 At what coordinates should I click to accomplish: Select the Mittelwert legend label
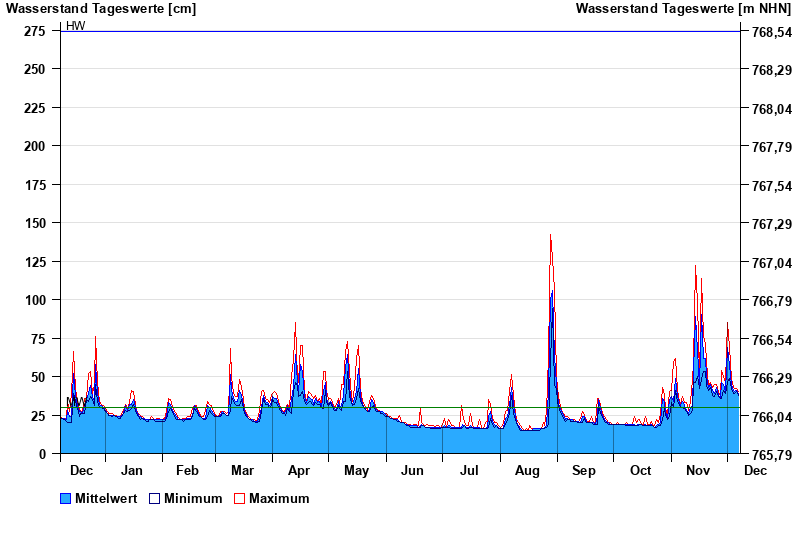tap(107, 498)
